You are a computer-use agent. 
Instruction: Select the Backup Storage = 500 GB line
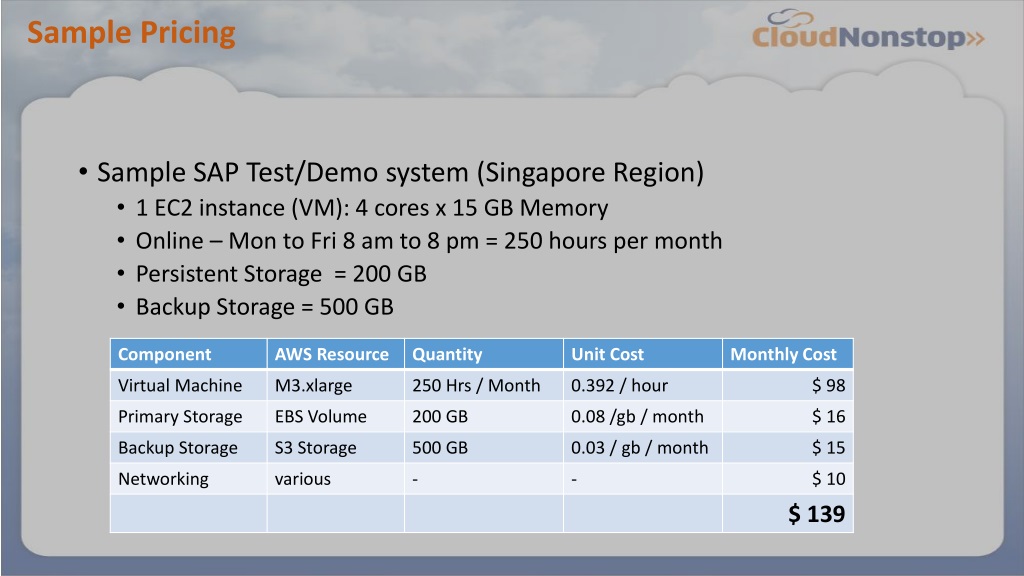(264, 307)
